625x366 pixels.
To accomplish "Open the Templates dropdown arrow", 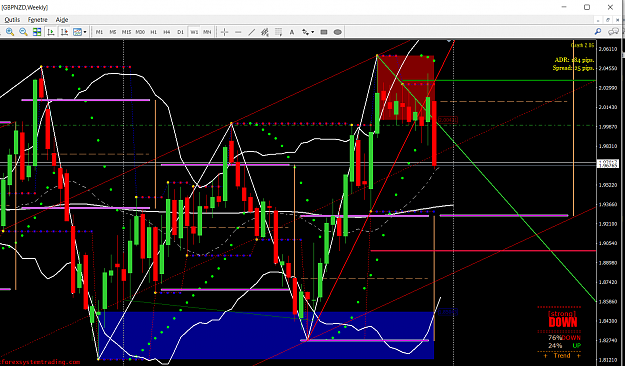I will pyautogui.click(x=85, y=32).
